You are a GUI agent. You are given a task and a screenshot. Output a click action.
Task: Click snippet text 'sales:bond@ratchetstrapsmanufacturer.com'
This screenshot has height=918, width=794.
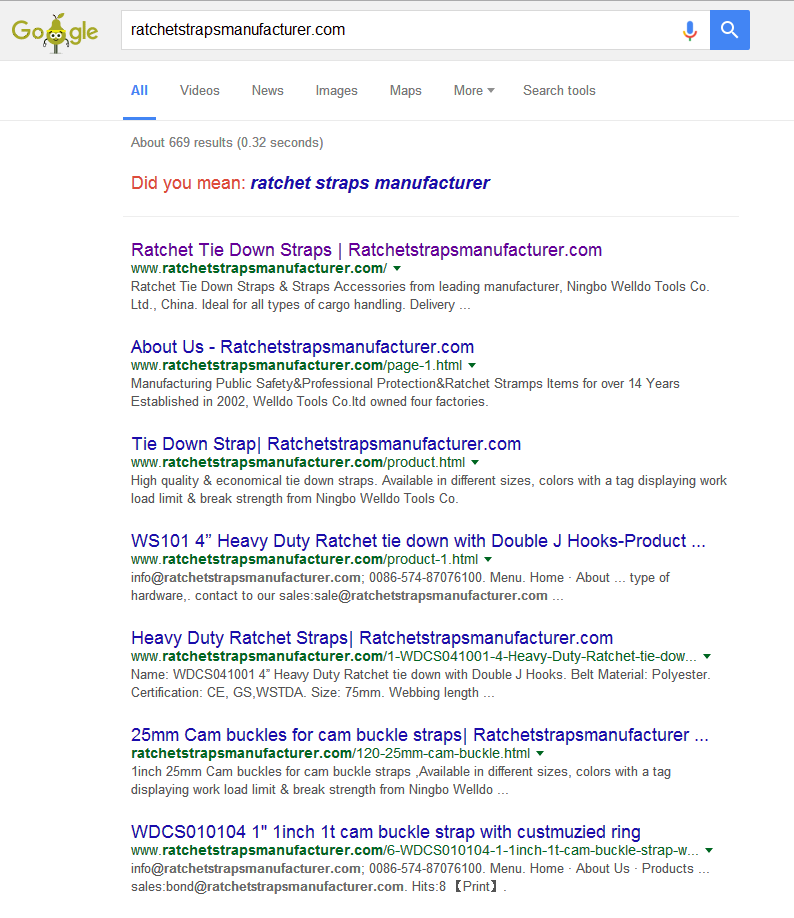(x=268, y=886)
